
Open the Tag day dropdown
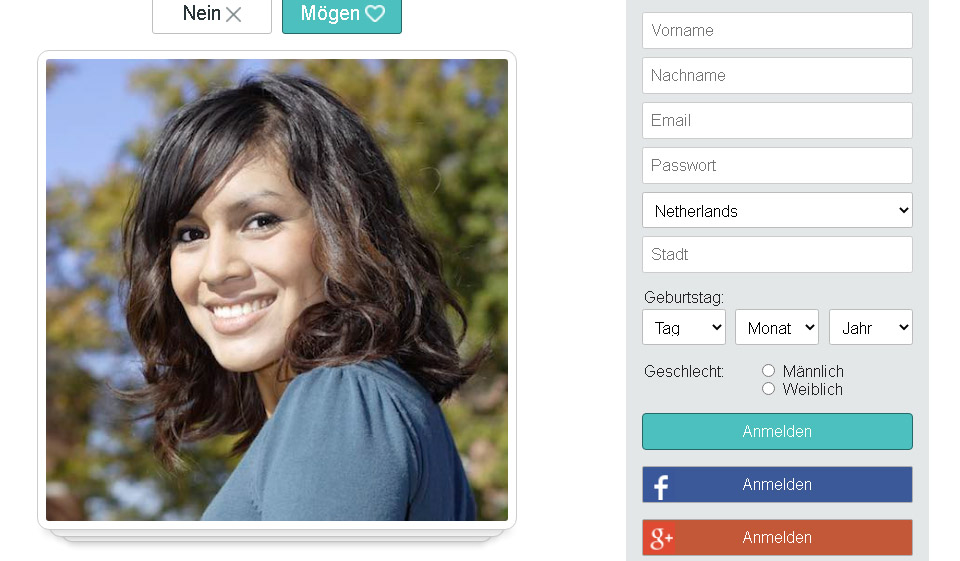(684, 327)
